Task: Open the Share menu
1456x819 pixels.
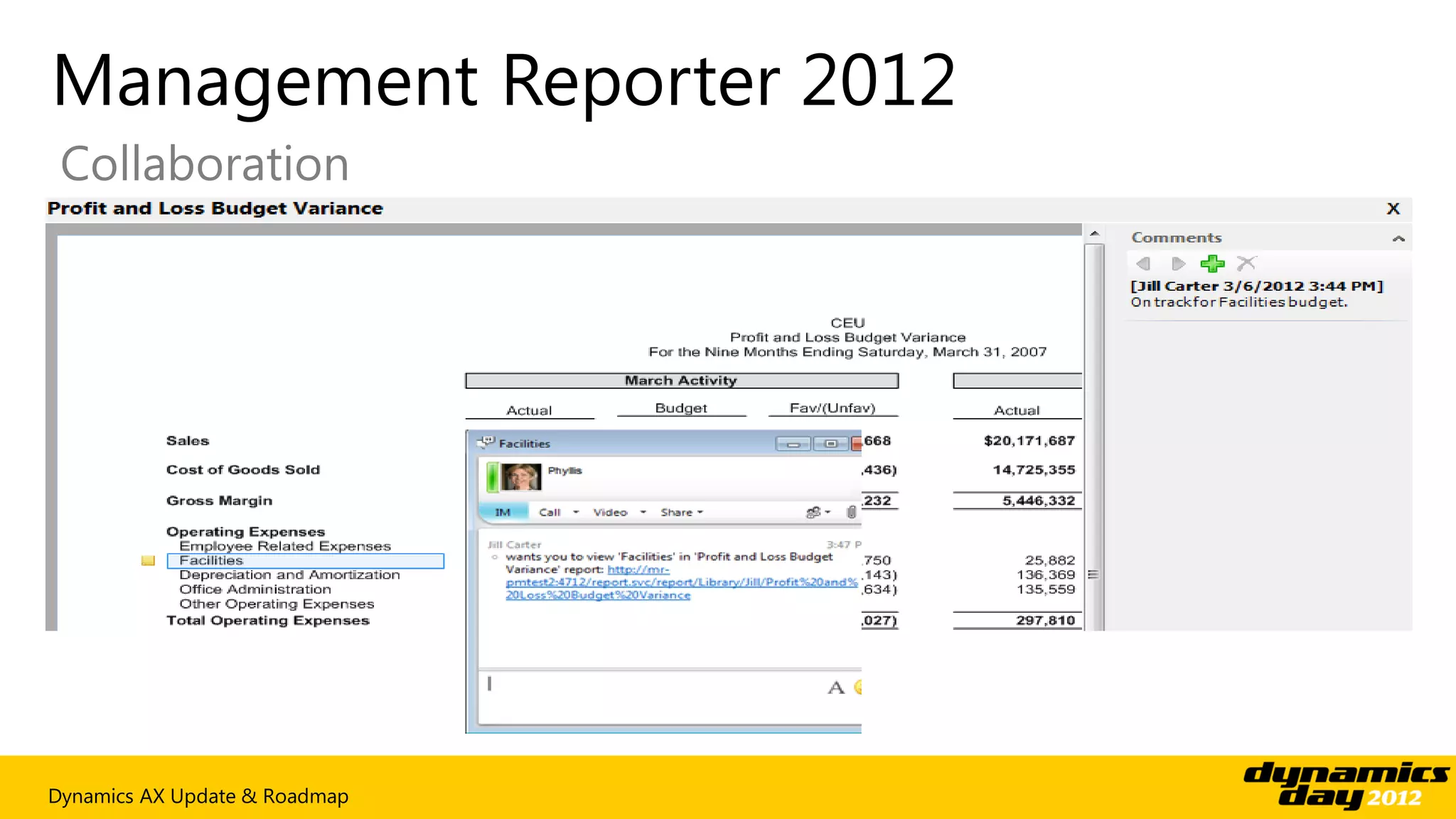Action: pyautogui.click(x=681, y=512)
